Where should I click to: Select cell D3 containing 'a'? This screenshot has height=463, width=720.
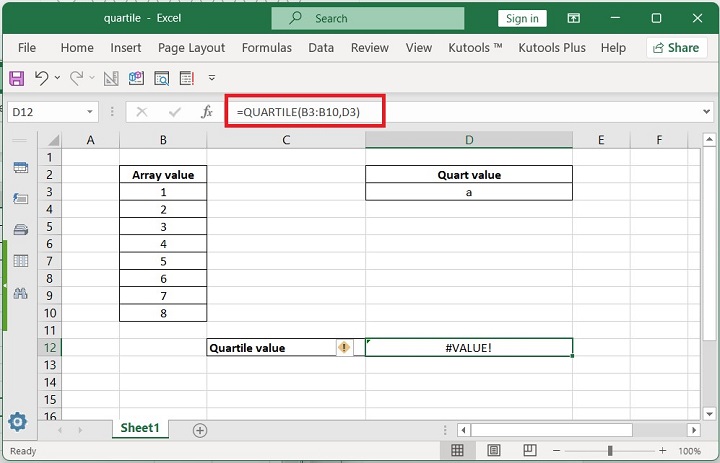pos(469,192)
